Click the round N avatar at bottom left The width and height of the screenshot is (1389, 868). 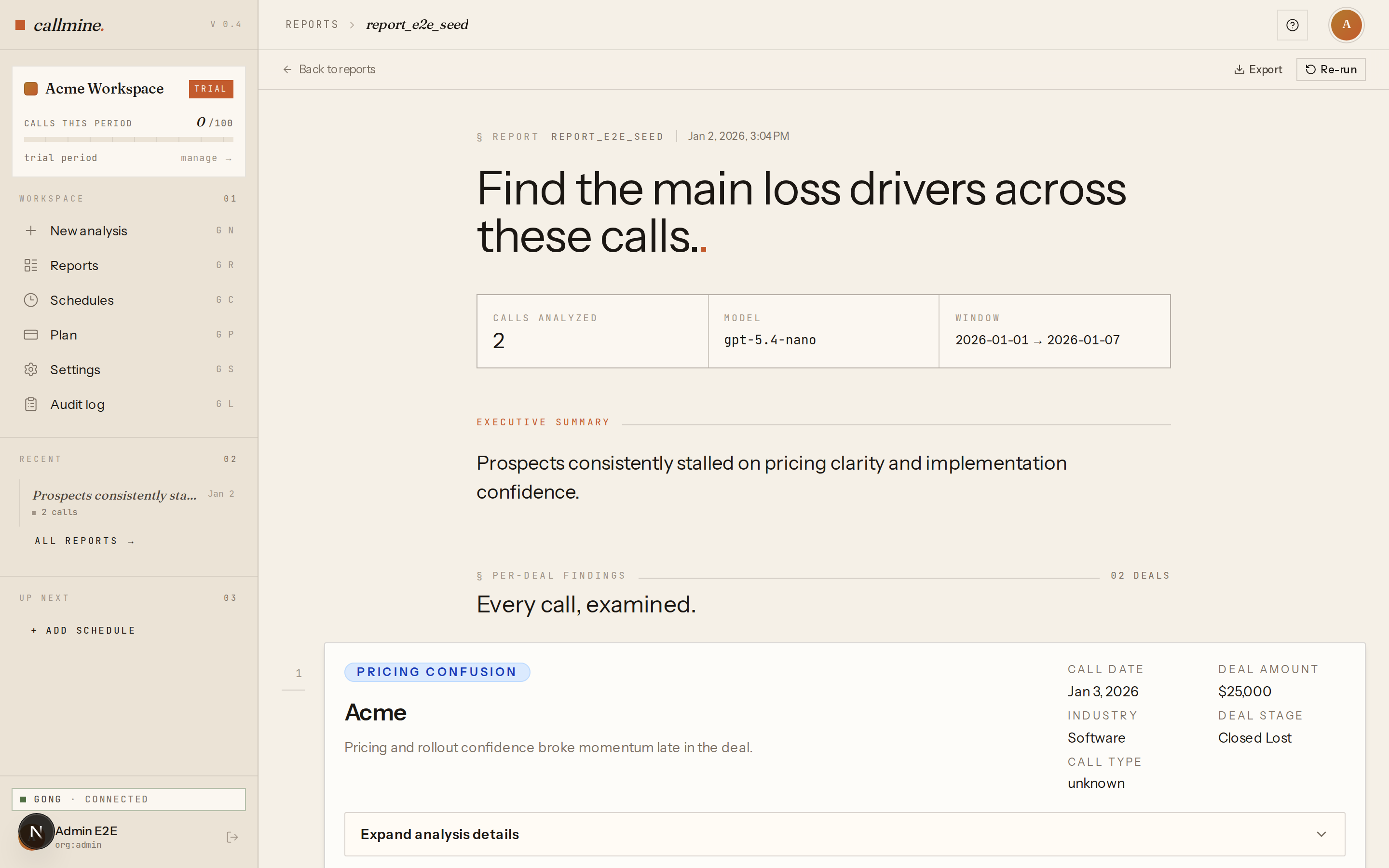pos(36,831)
